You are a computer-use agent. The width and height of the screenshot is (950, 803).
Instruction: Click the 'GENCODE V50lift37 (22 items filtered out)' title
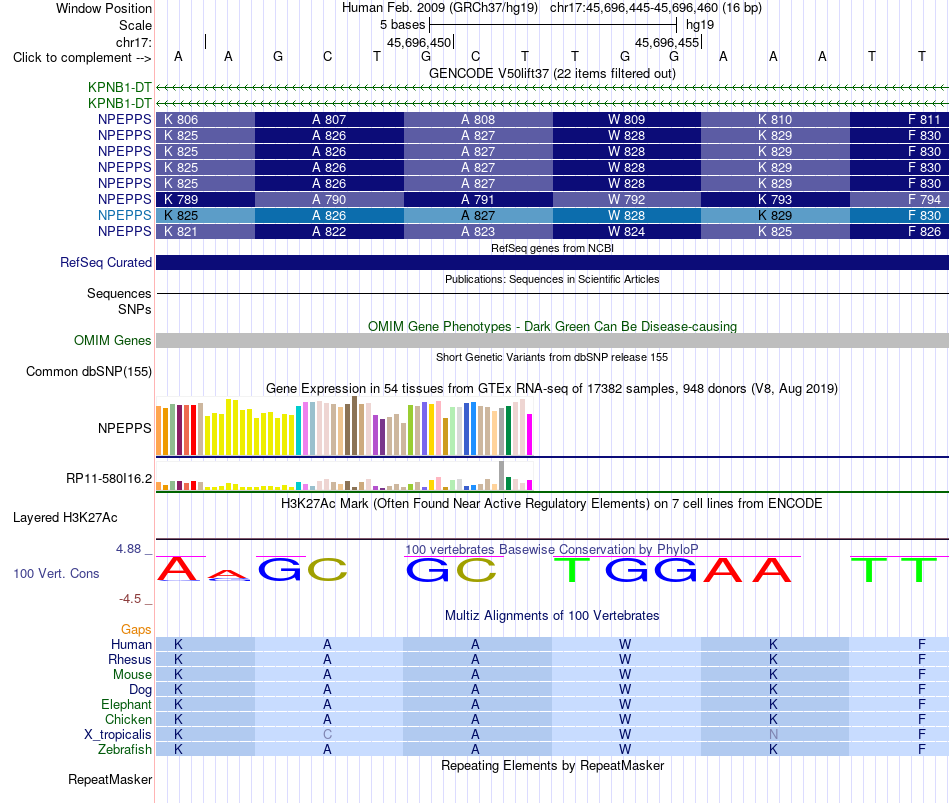pos(552,73)
